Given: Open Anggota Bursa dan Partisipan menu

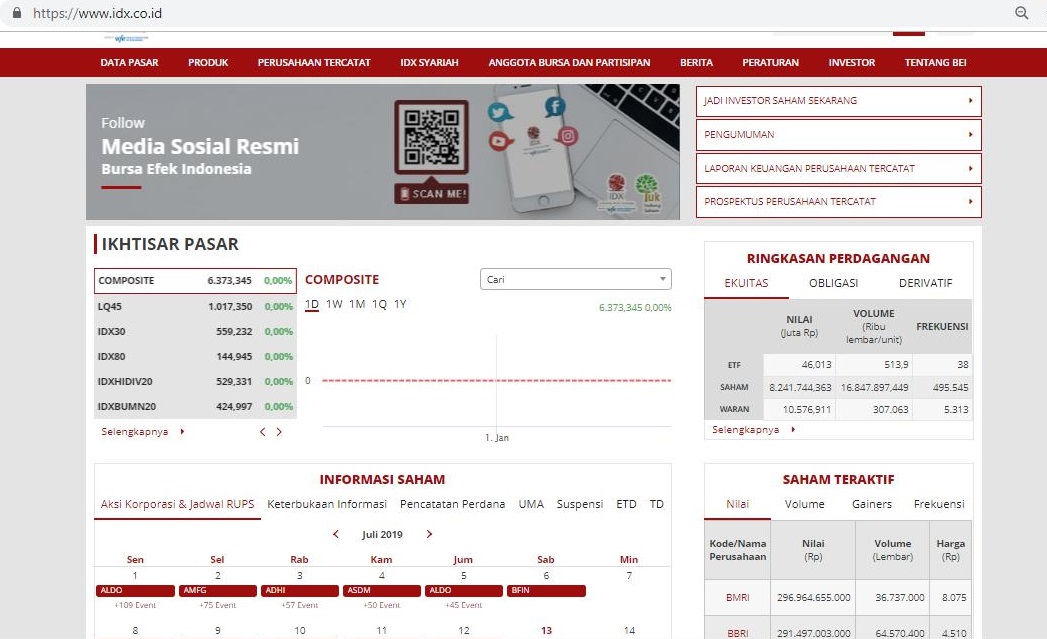Looking at the screenshot, I should click(x=570, y=63).
